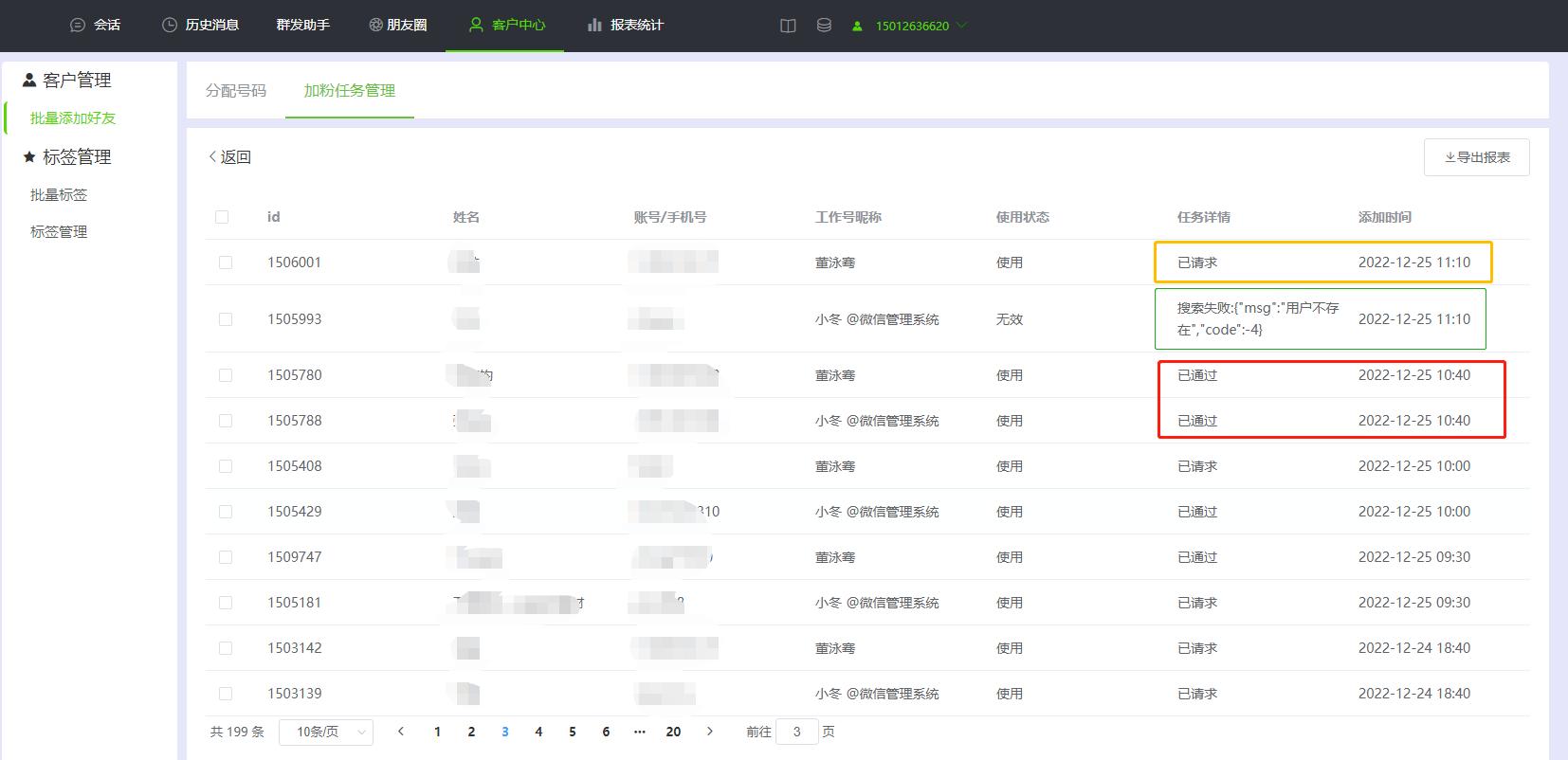Viewport: 1568px width, 760px height.
Task: Check the box for row 1505993
Action: 226,319
